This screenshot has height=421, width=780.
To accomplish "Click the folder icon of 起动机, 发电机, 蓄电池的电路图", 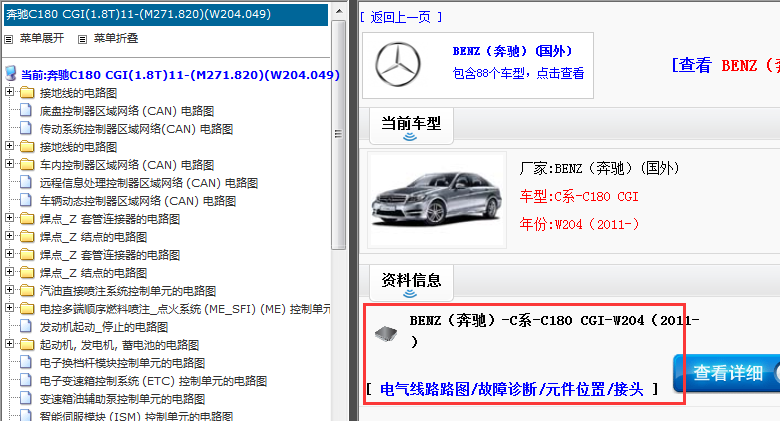I will 27,345.
